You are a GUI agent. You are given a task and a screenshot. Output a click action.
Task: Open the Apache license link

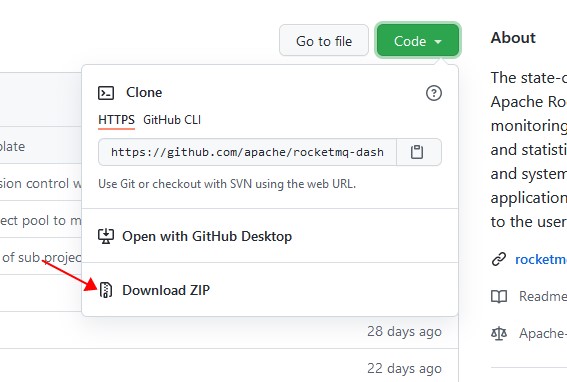(543, 333)
